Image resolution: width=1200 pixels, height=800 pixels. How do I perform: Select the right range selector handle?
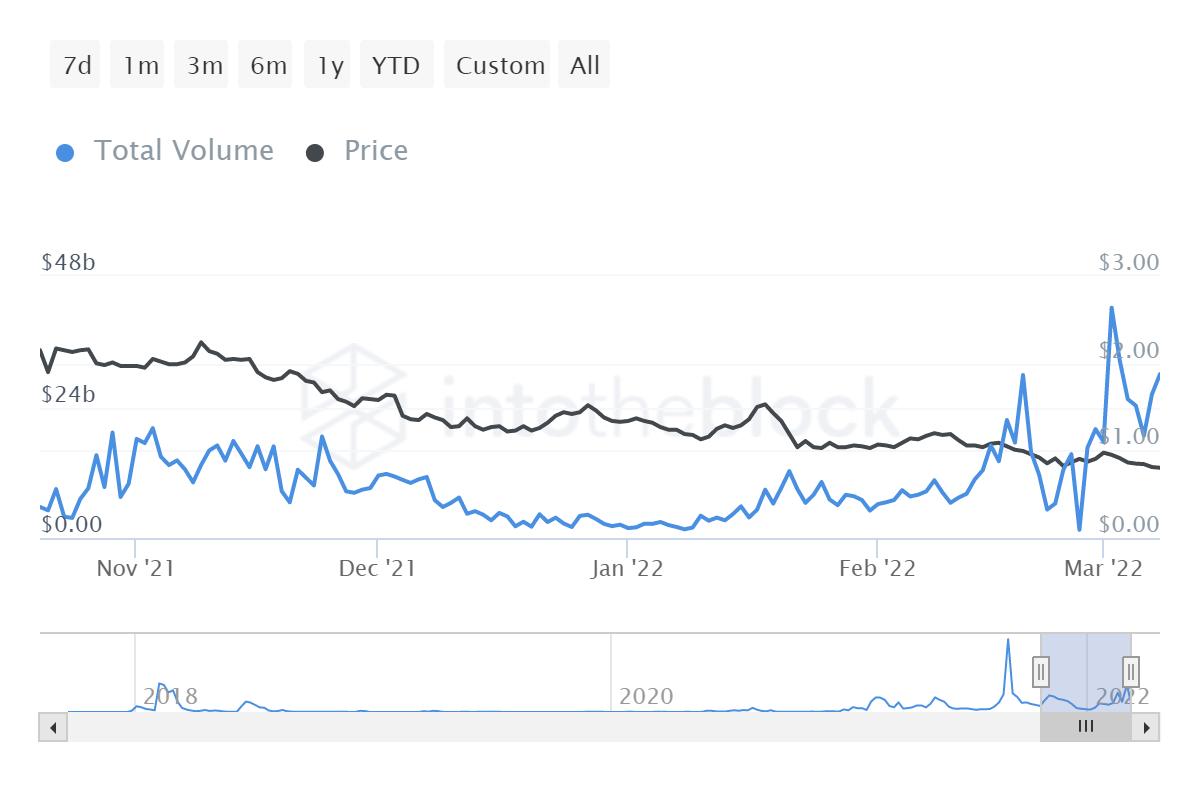[x=1129, y=672]
